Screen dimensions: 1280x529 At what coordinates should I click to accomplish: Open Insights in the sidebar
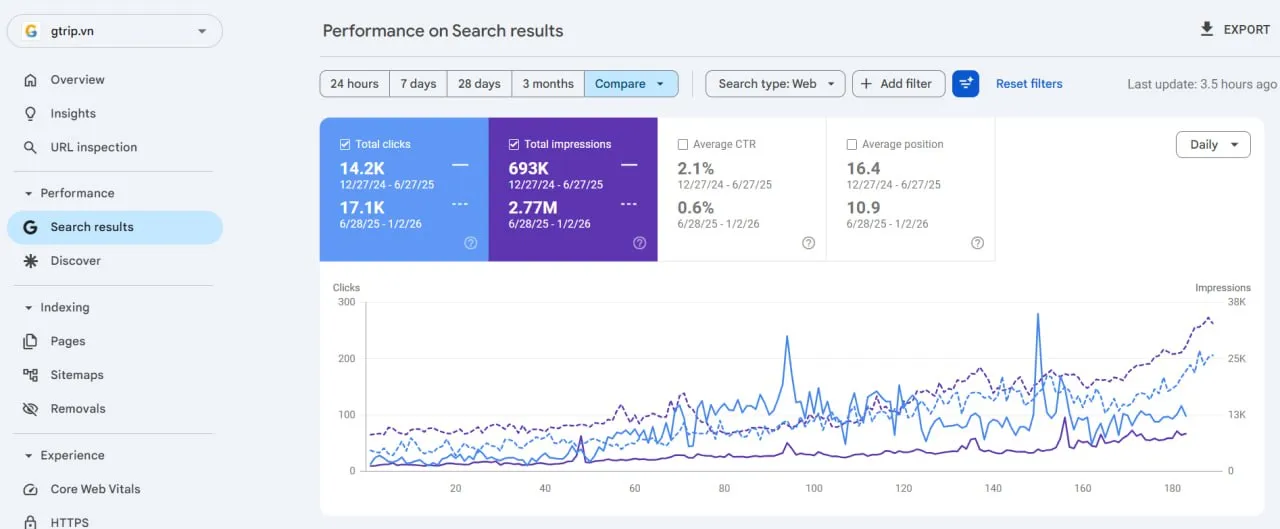tap(115, 114)
